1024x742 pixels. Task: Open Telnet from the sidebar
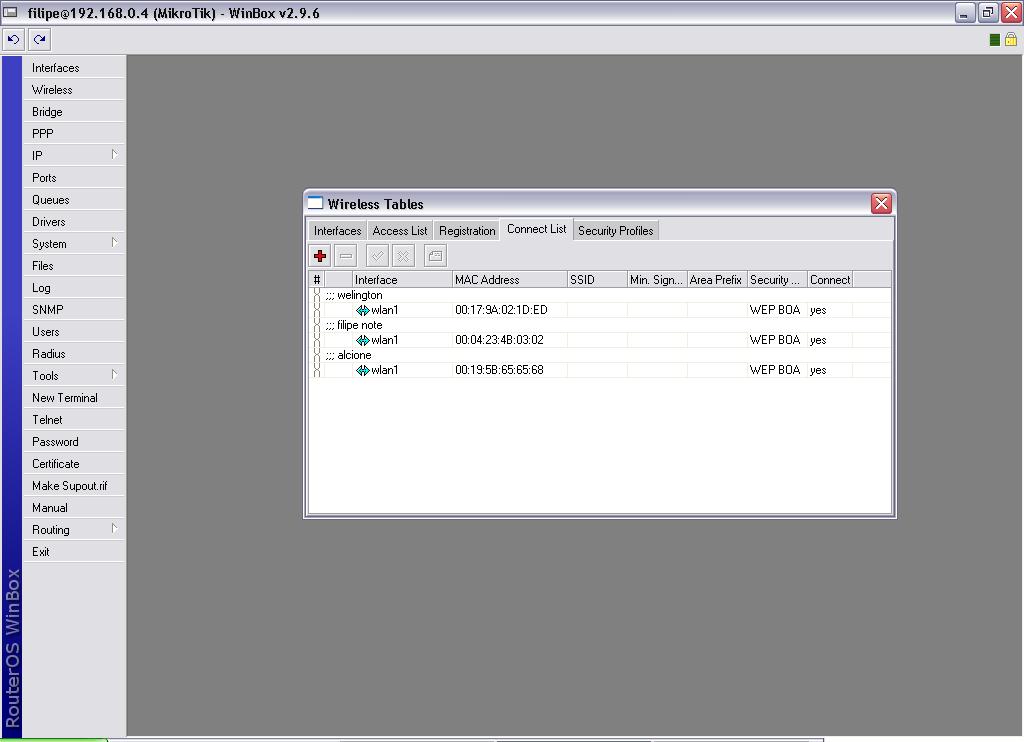pyautogui.click(x=74, y=420)
